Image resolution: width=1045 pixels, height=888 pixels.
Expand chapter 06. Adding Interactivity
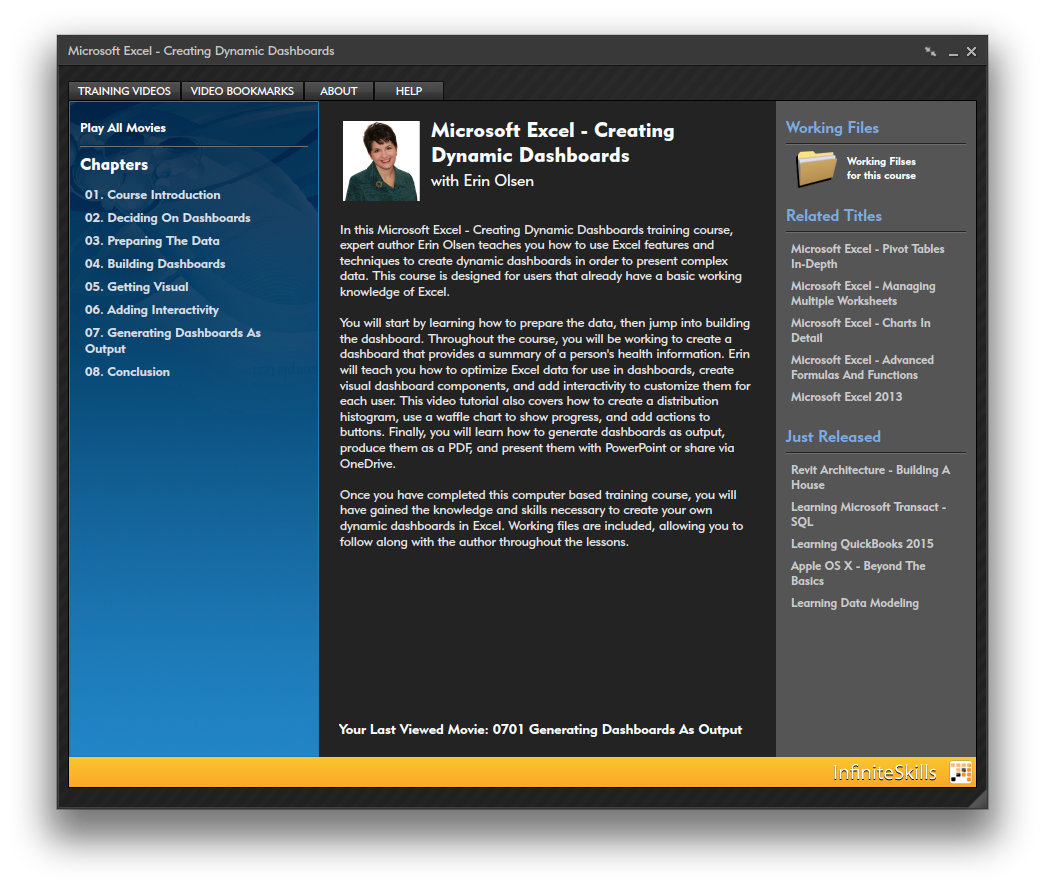(152, 310)
